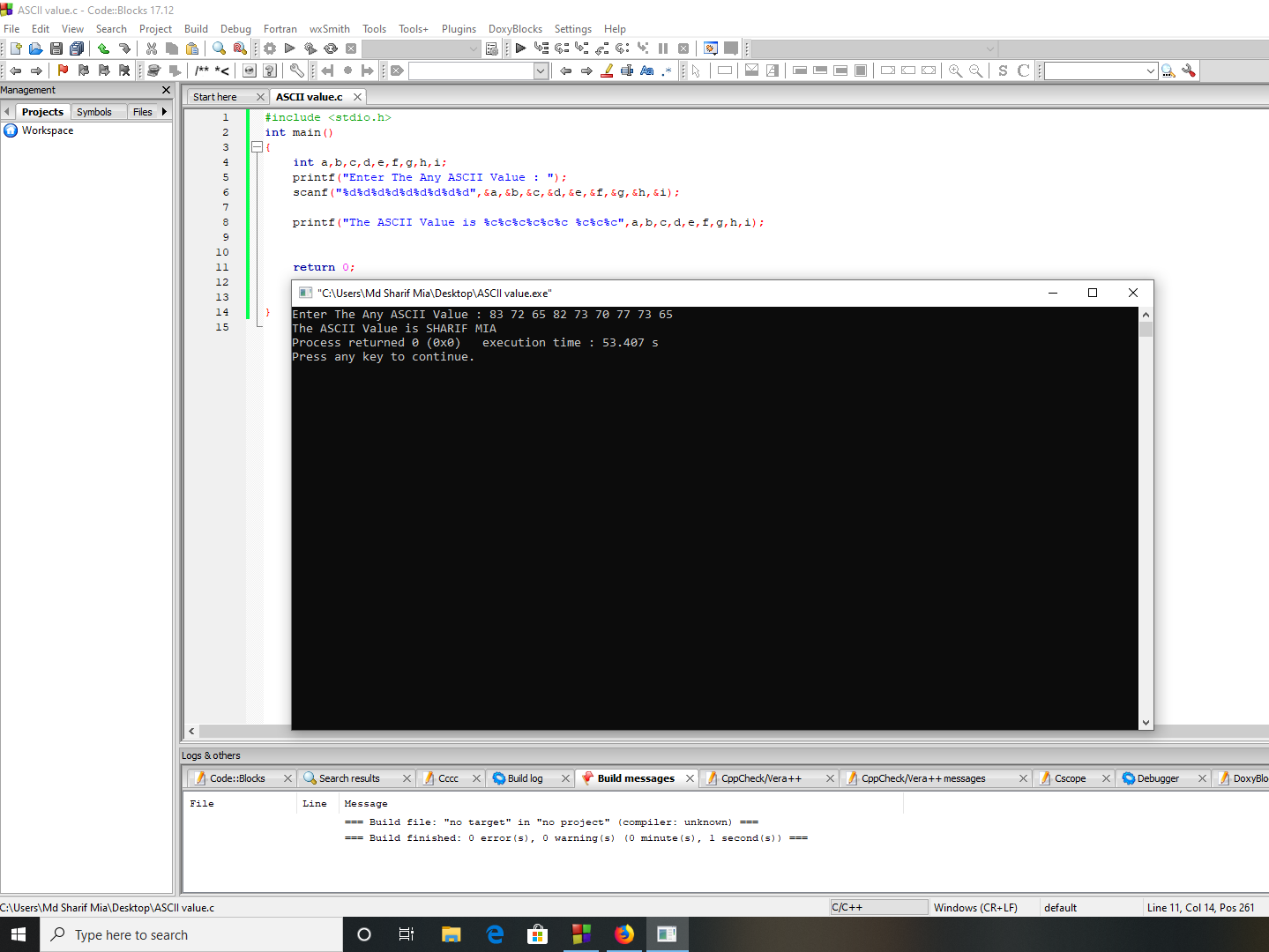Run the program with the play icon

click(289, 48)
